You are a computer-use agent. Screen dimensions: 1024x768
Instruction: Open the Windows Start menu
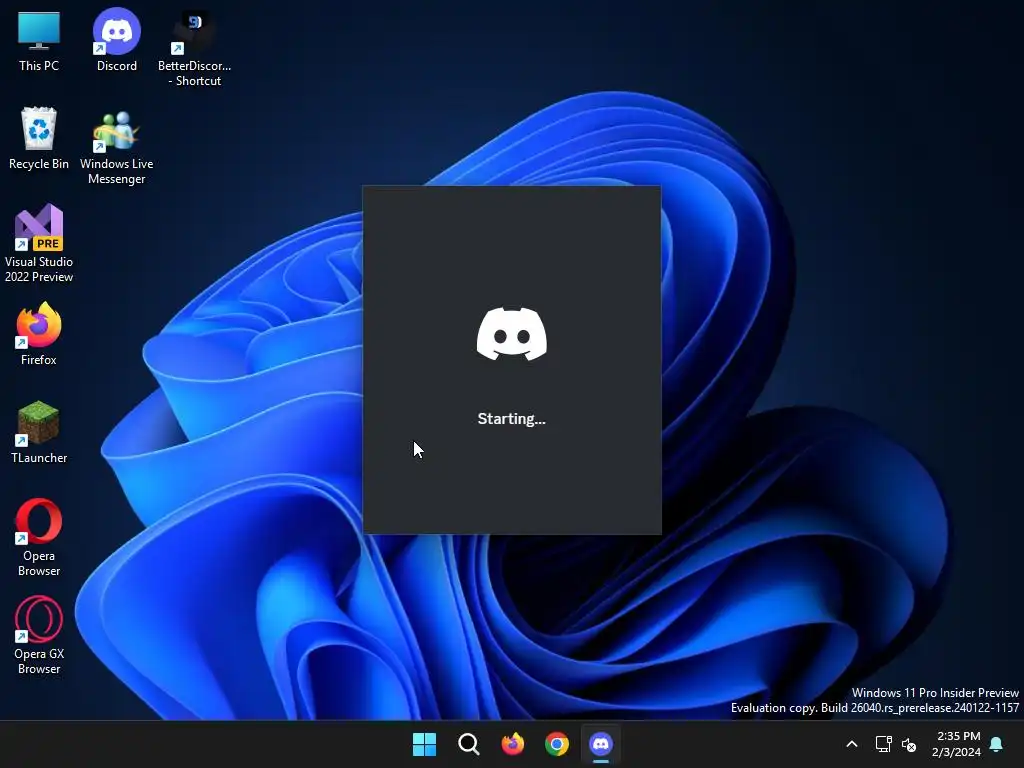(424, 744)
